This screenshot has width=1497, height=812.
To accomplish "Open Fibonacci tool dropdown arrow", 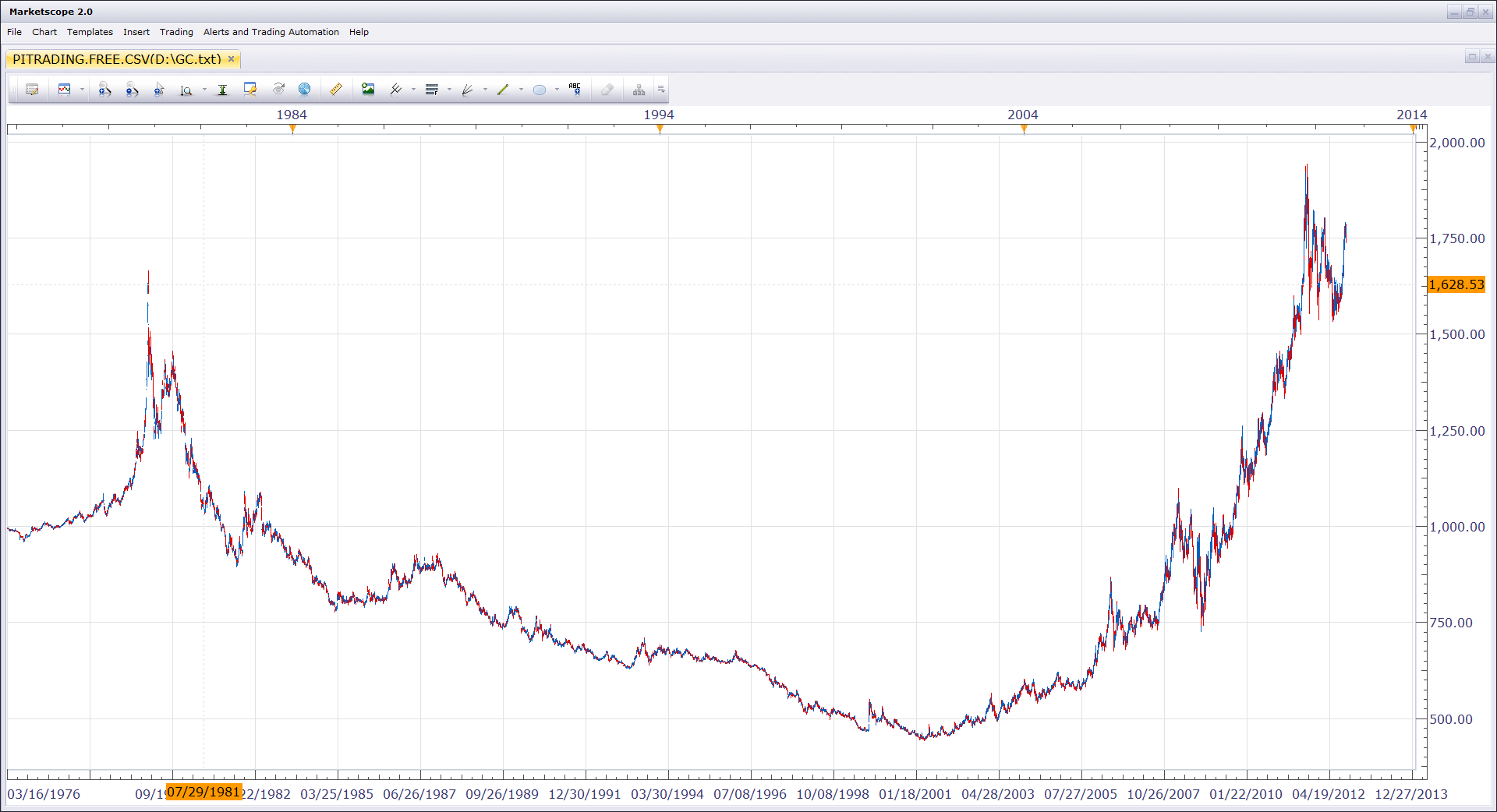I will [x=449, y=90].
